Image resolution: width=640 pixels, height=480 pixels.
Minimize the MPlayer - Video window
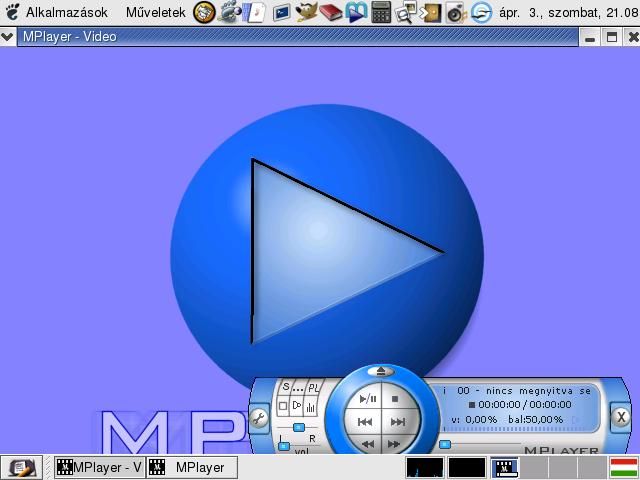(589, 38)
